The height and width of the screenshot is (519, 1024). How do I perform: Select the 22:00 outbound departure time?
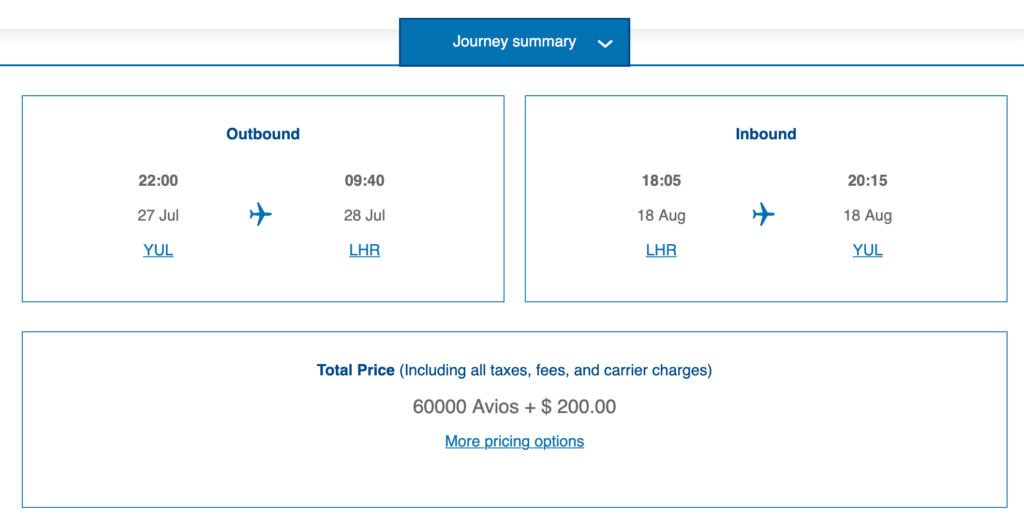tap(158, 181)
